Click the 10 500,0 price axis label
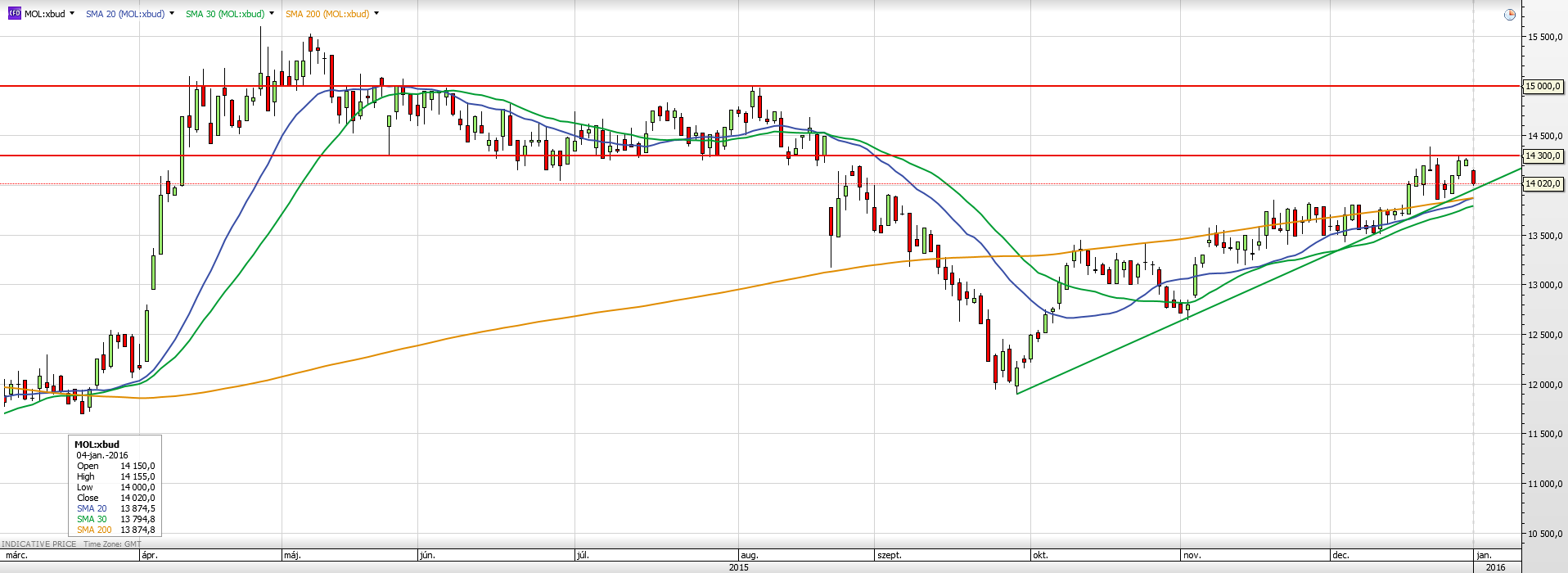The width and height of the screenshot is (1568, 573). [x=1545, y=534]
